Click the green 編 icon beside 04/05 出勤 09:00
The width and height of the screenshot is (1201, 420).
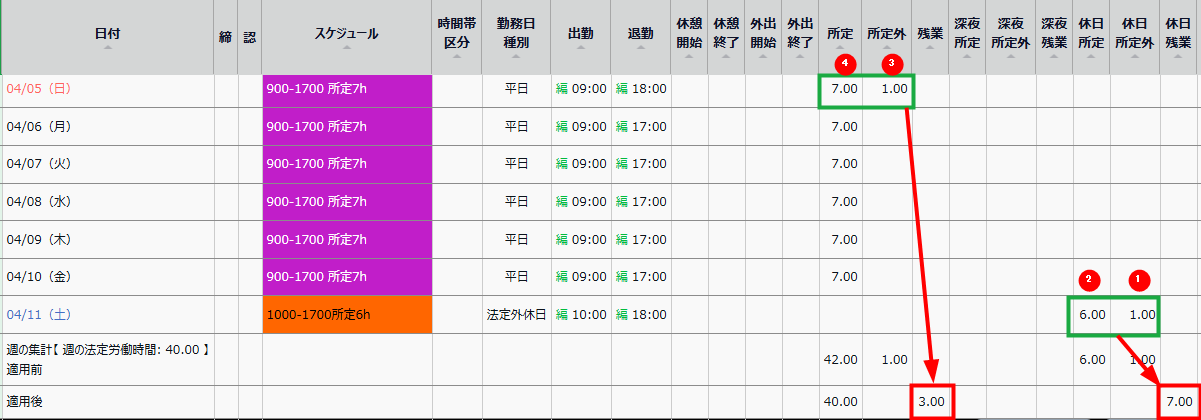coord(561,89)
